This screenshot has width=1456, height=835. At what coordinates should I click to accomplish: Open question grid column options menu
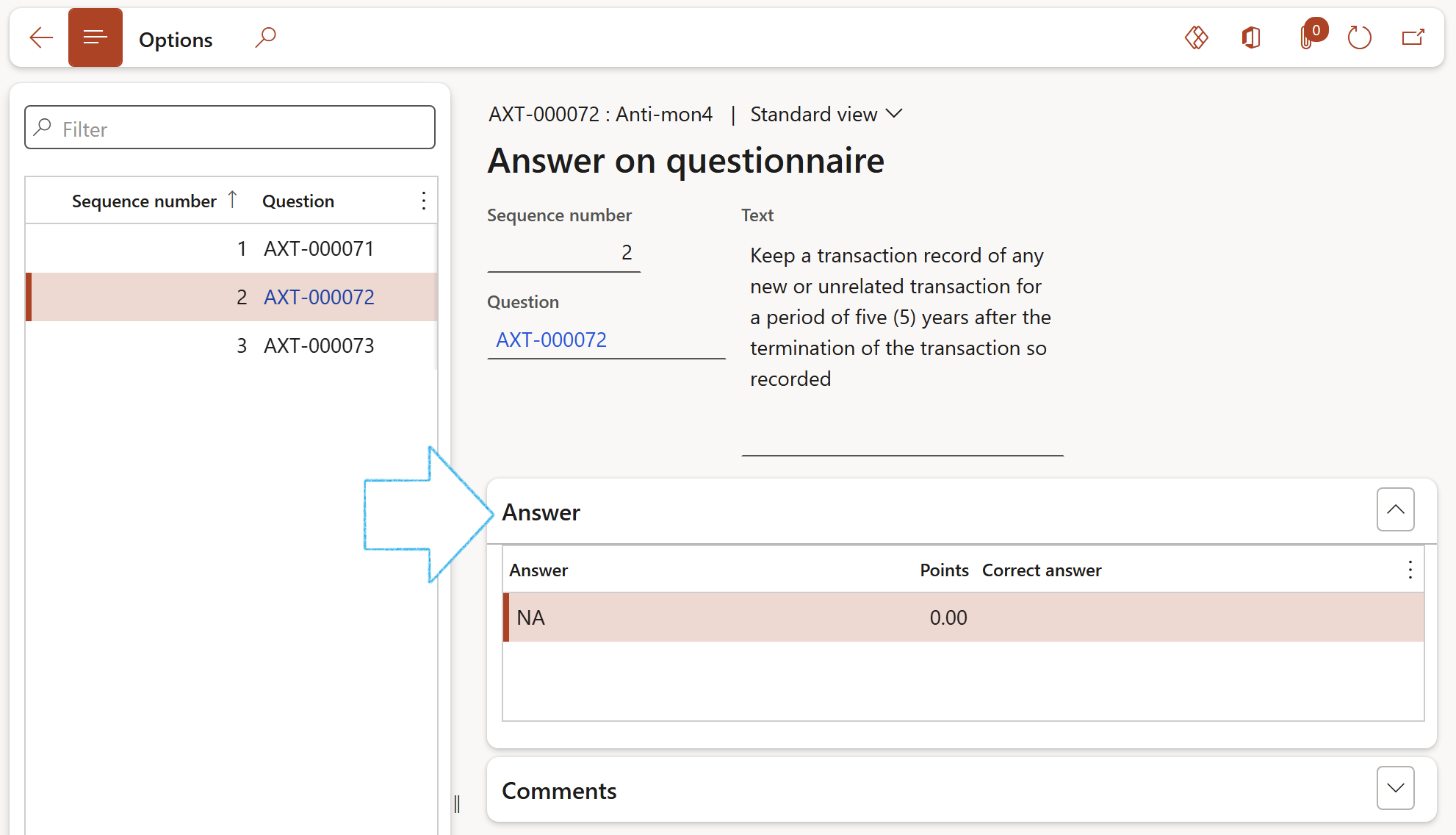[424, 201]
